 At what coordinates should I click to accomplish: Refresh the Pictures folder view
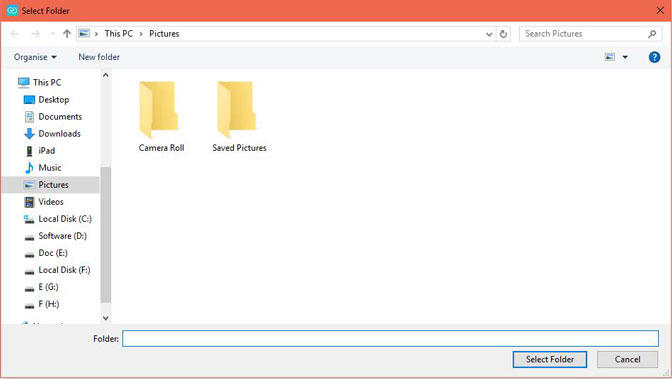tap(504, 33)
